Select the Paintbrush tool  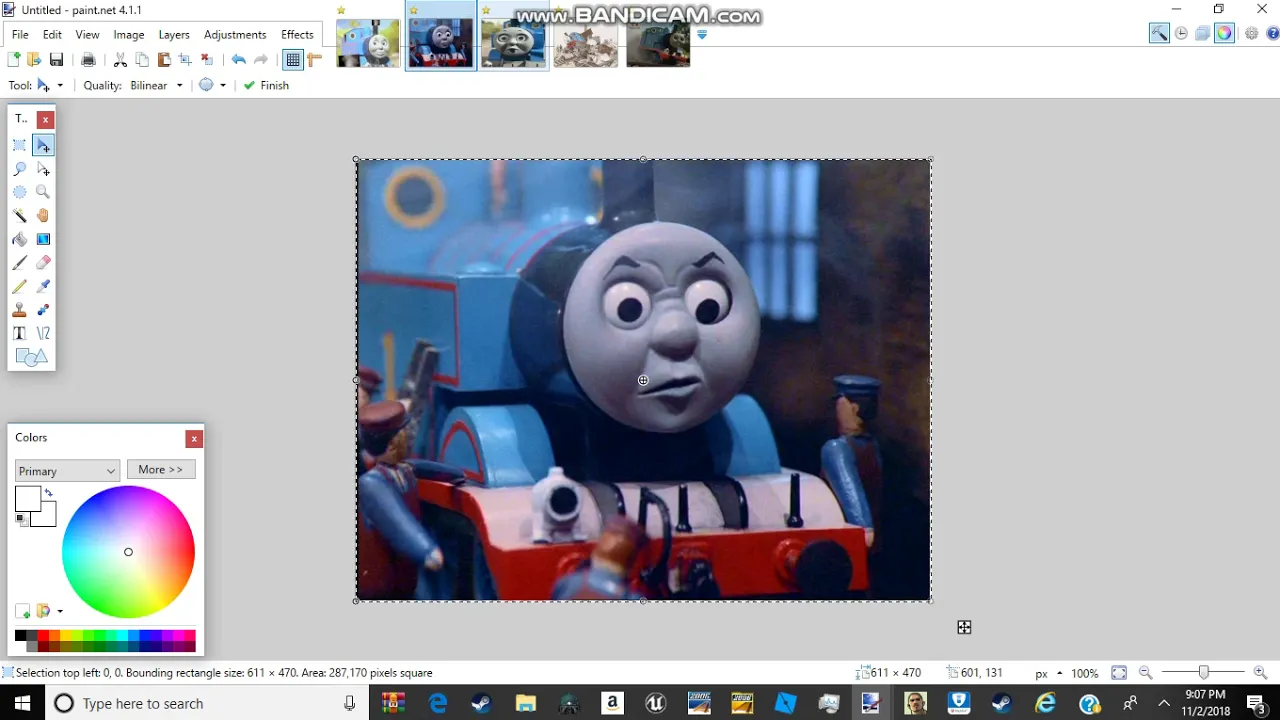coord(19,262)
